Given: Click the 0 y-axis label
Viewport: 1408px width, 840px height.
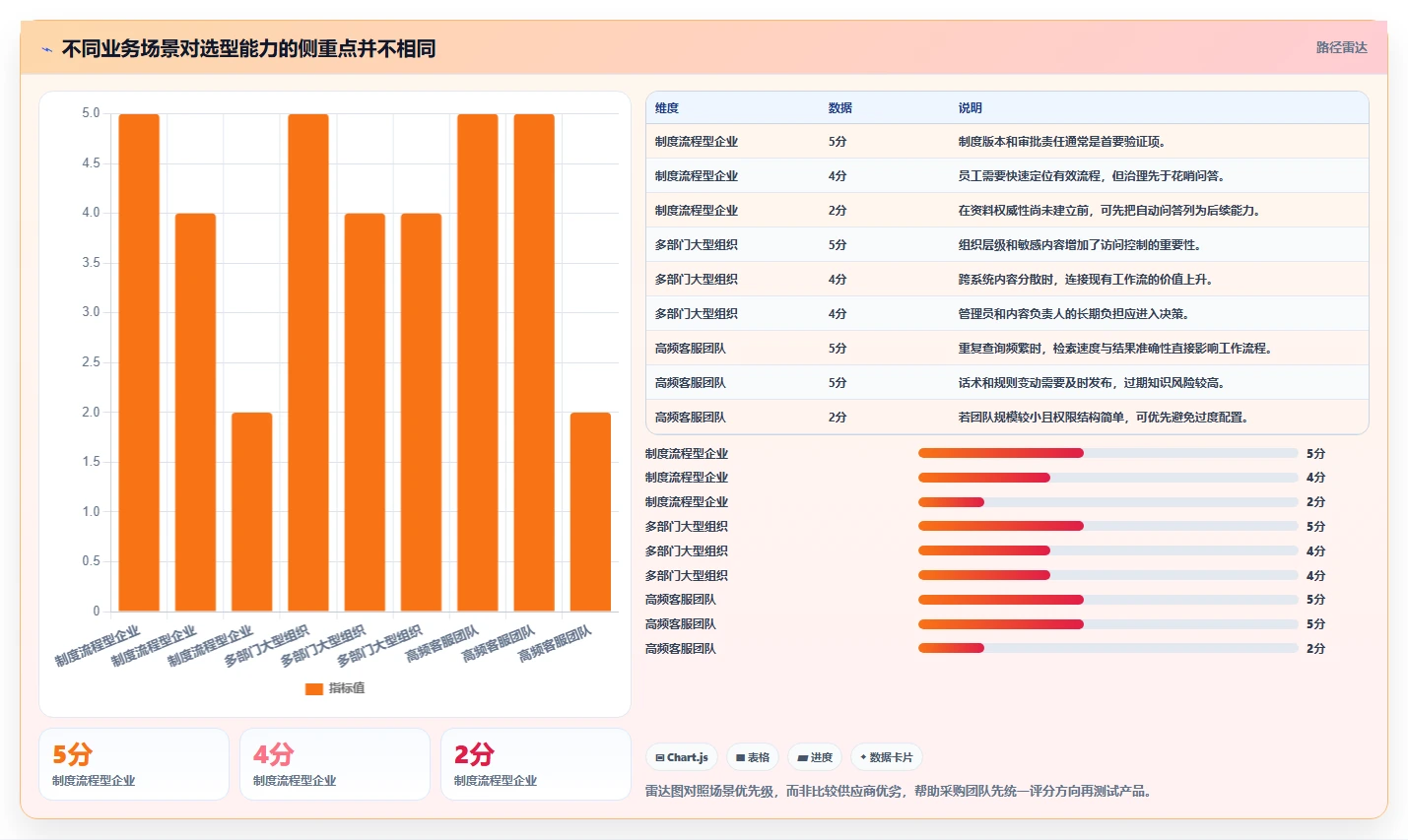Looking at the screenshot, I should pyautogui.click(x=97, y=611).
